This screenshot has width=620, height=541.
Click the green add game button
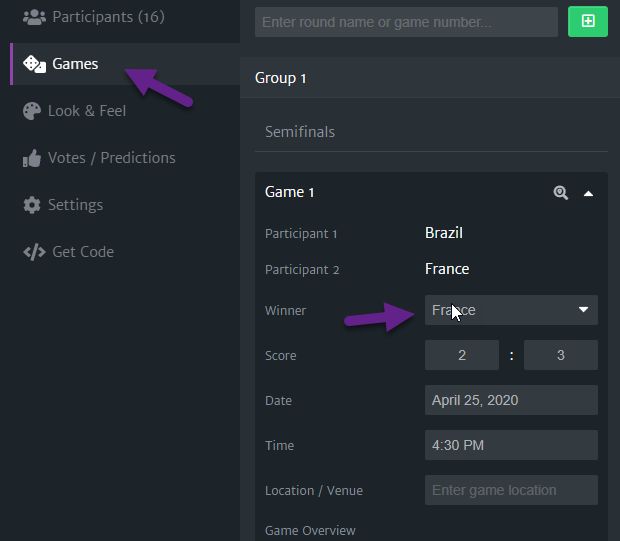tap(588, 21)
